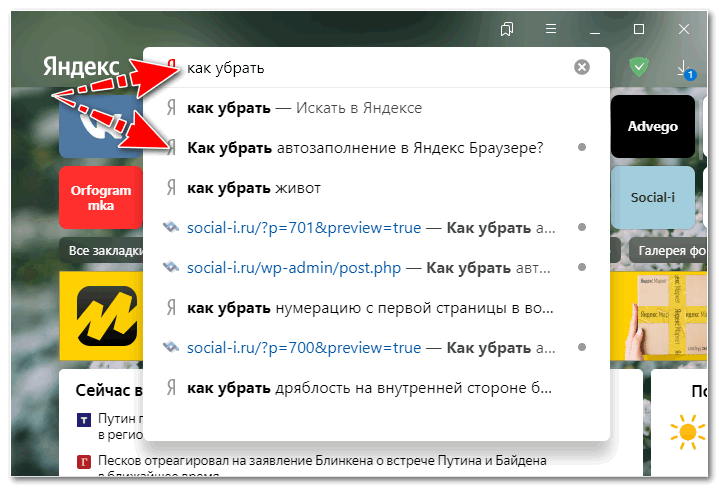This screenshot has height=488, width=719.
Task: Click the site favicon beside social-i.ru/wp-admin/post.php
Action: point(171,267)
